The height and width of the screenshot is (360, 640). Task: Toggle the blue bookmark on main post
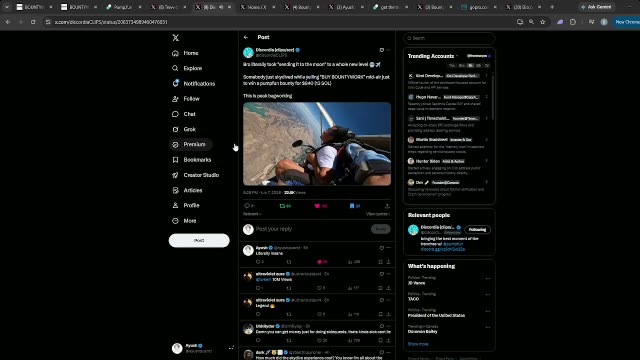click(x=352, y=206)
